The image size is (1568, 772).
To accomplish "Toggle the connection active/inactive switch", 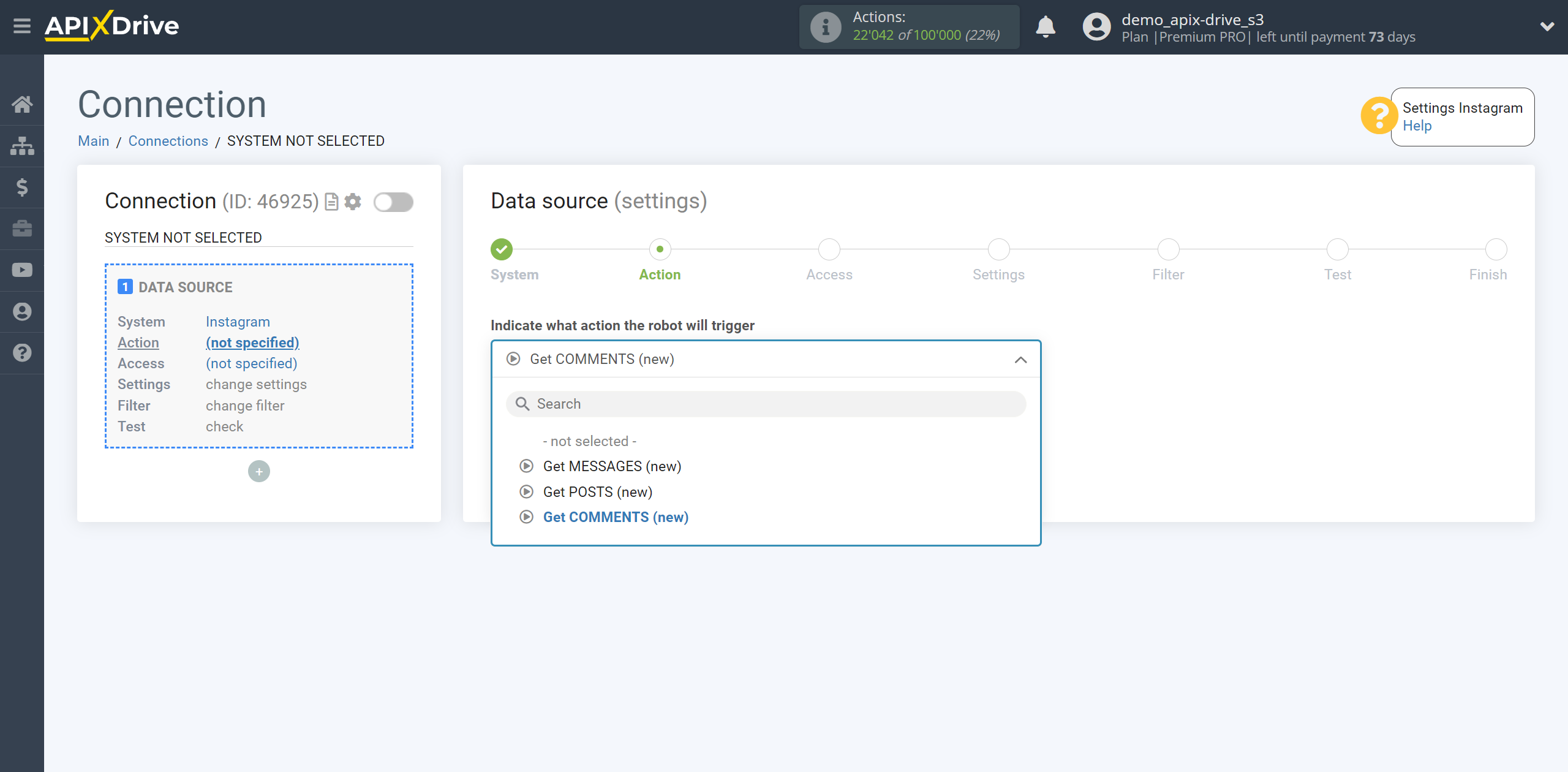I will (x=393, y=202).
